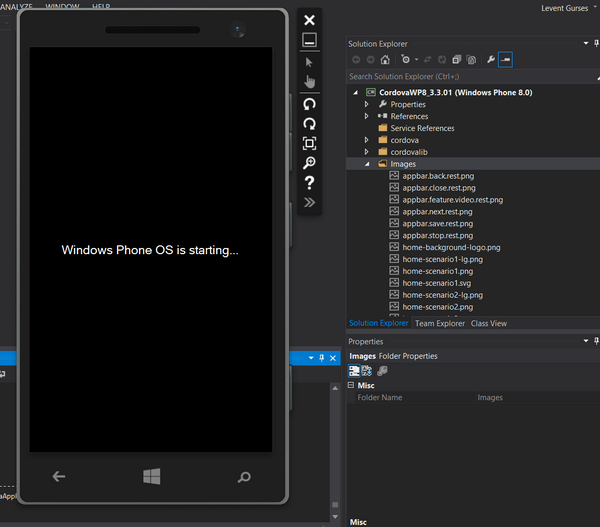The height and width of the screenshot is (527, 600).
Task: Toggle Preview Selected Items button
Action: 505,59
